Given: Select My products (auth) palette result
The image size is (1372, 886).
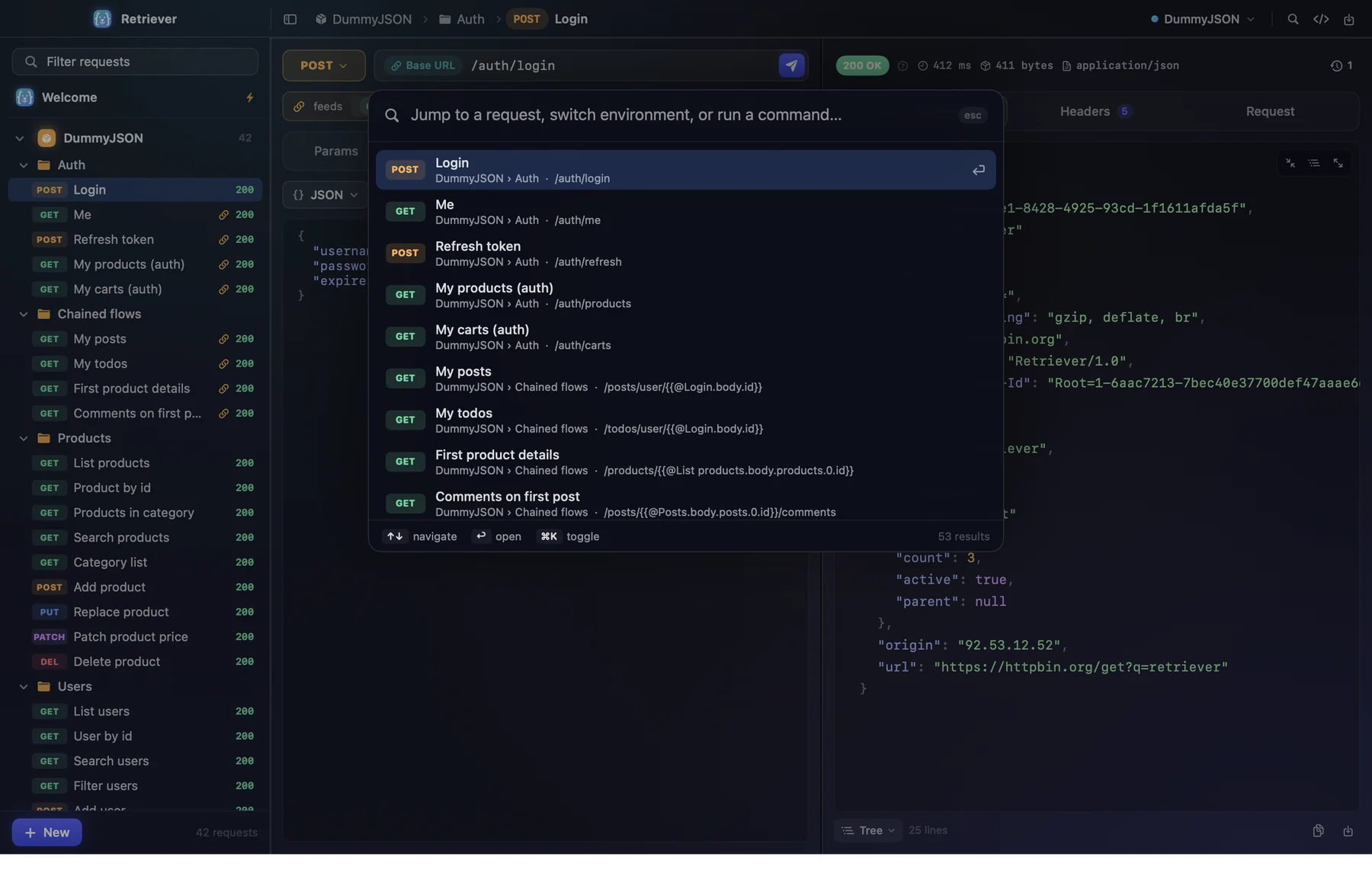Looking at the screenshot, I should click(x=685, y=295).
